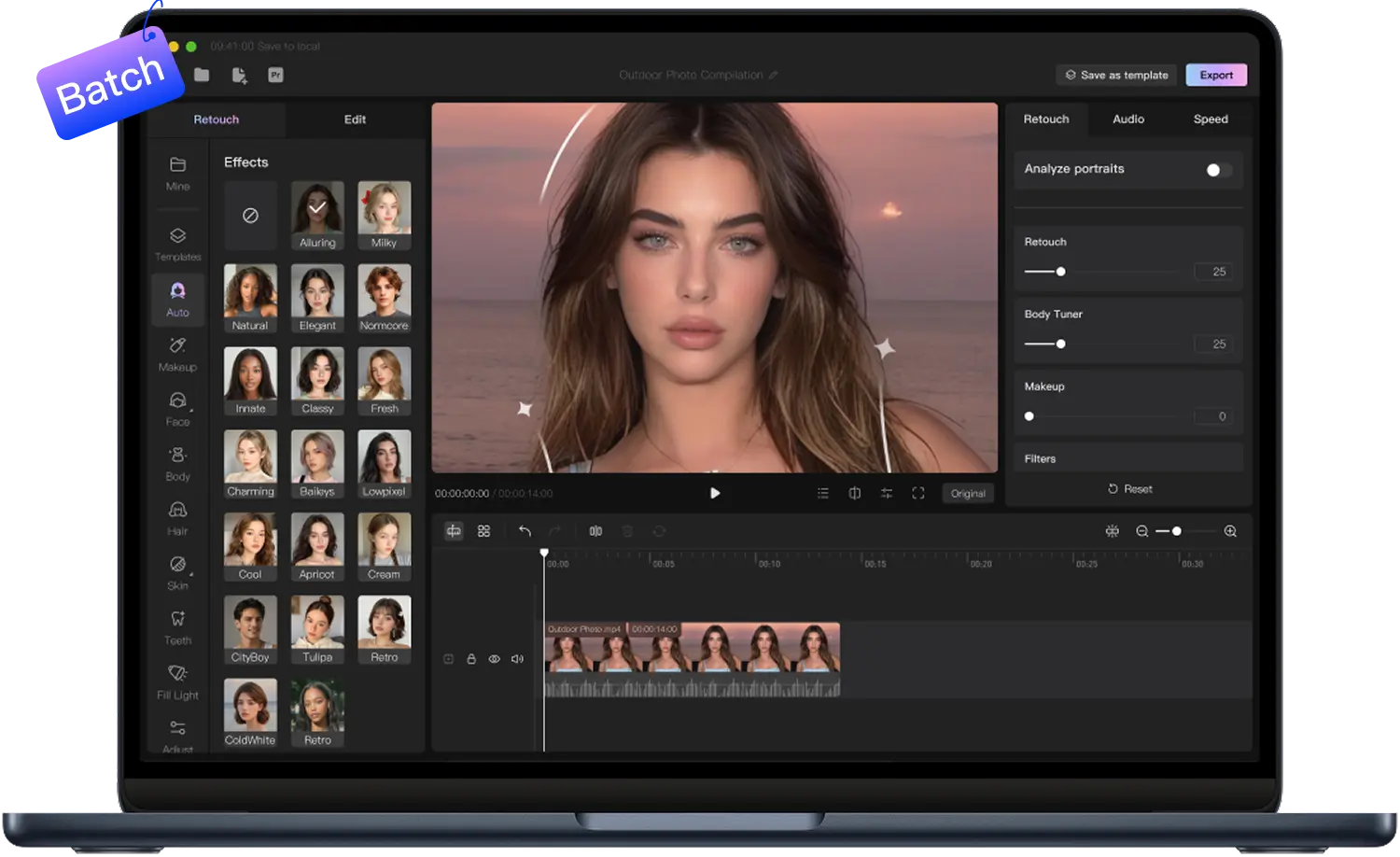
Task: Apply the Natural effect thumbnail
Action: point(250,299)
